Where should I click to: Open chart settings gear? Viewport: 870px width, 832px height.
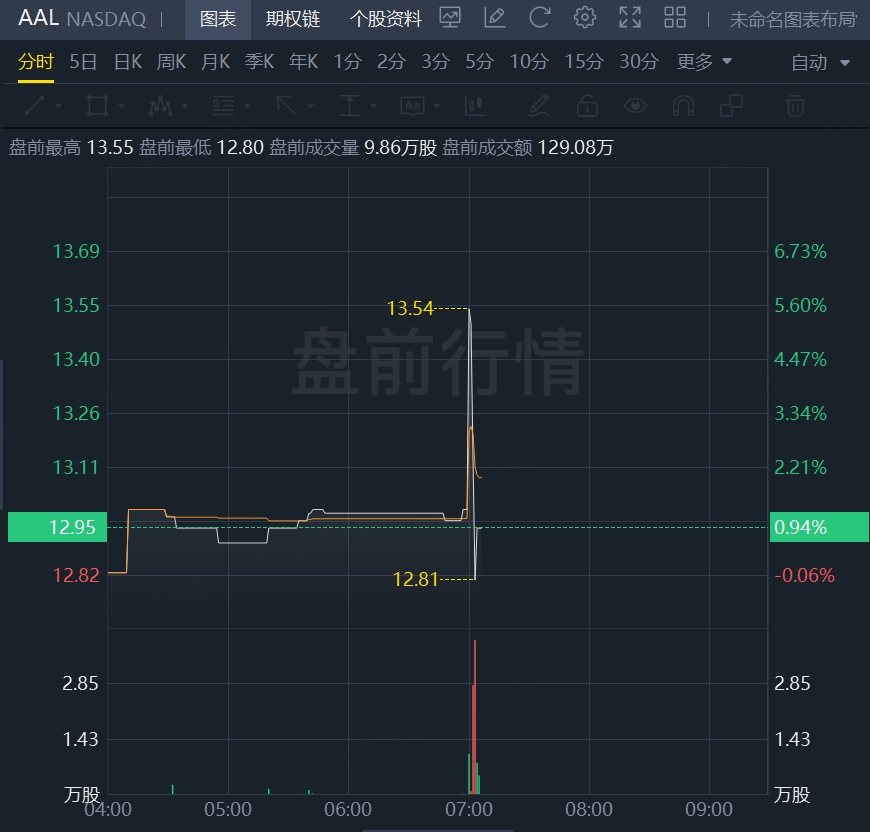pyautogui.click(x=585, y=18)
